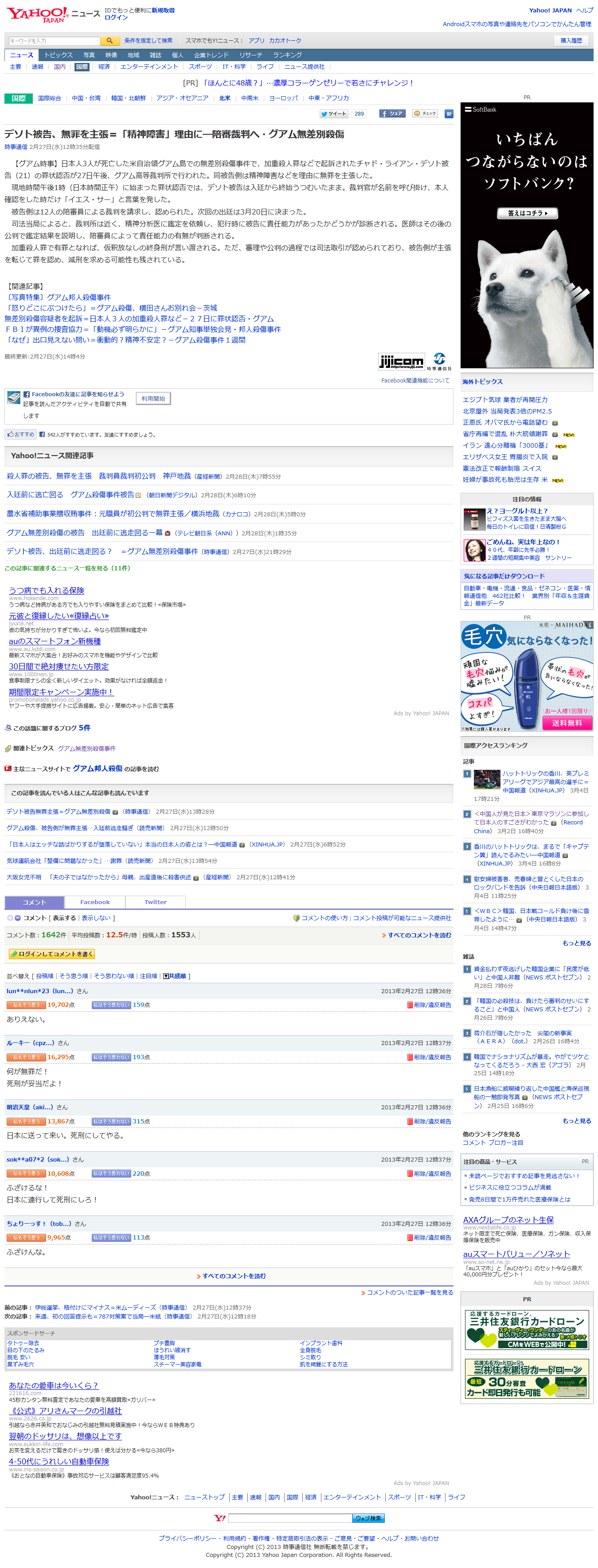598x1568 pixels.
Task: Open the ランキング tab
Action: [287, 55]
